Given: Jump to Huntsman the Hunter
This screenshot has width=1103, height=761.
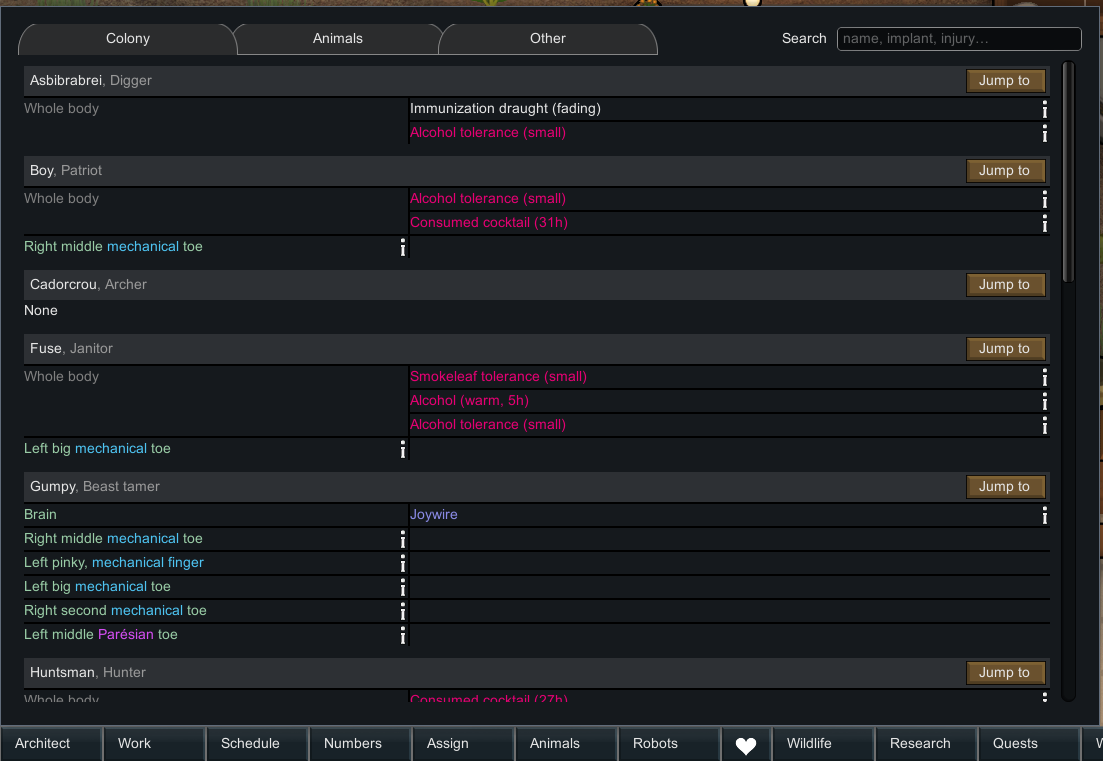Looking at the screenshot, I should click(x=1005, y=672).
